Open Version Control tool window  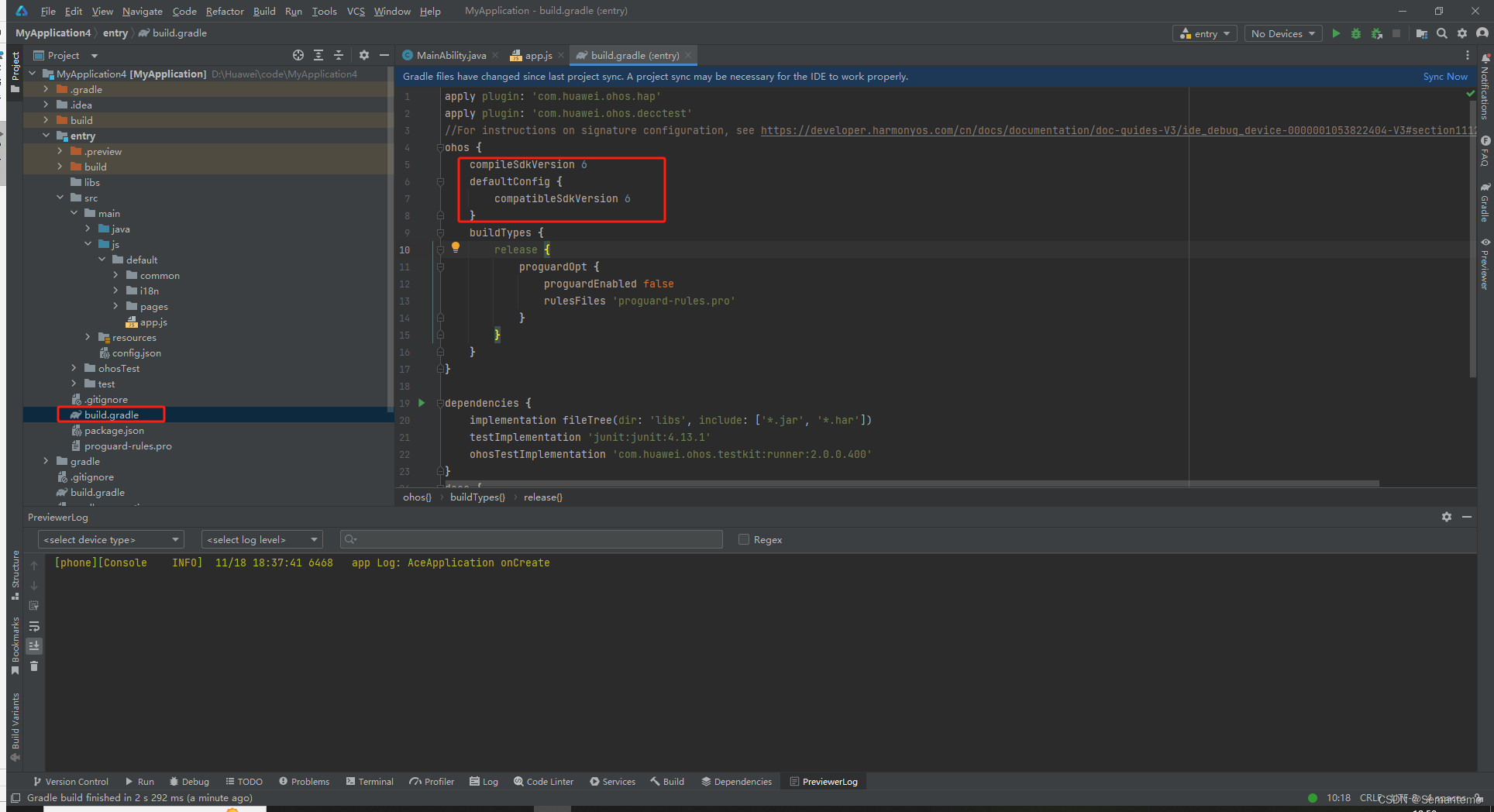71,781
